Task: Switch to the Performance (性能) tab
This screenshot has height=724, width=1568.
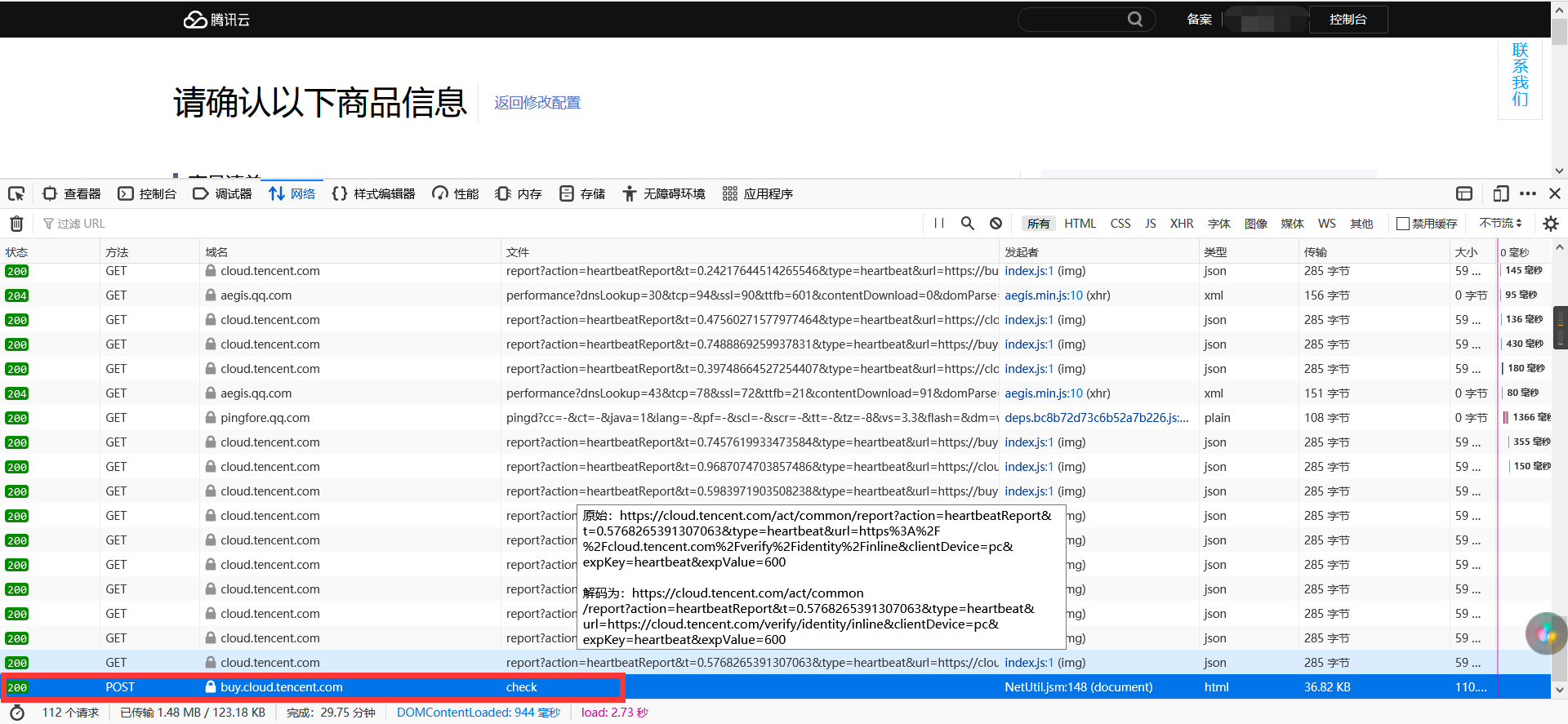Action: pyautogui.click(x=456, y=193)
